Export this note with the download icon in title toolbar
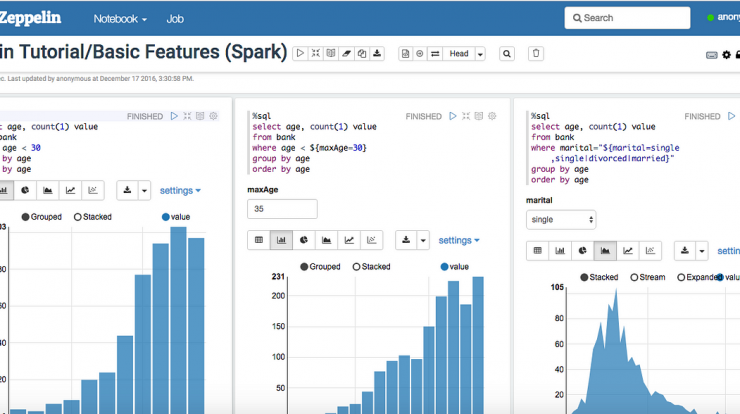Screen dimensions: 740x414 [x=377, y=53]
